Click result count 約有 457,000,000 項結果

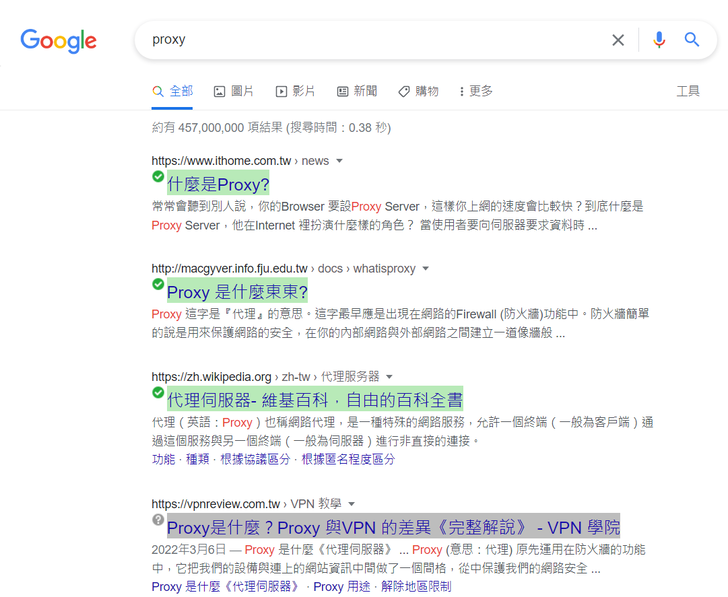point(217,128)
